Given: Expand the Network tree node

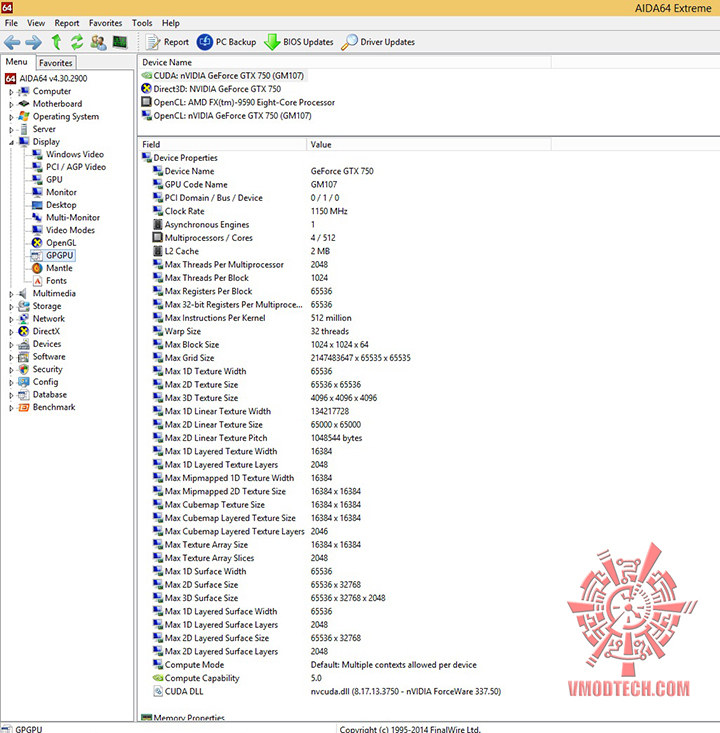Looking at the screenshot, I should tap(11, 319).
